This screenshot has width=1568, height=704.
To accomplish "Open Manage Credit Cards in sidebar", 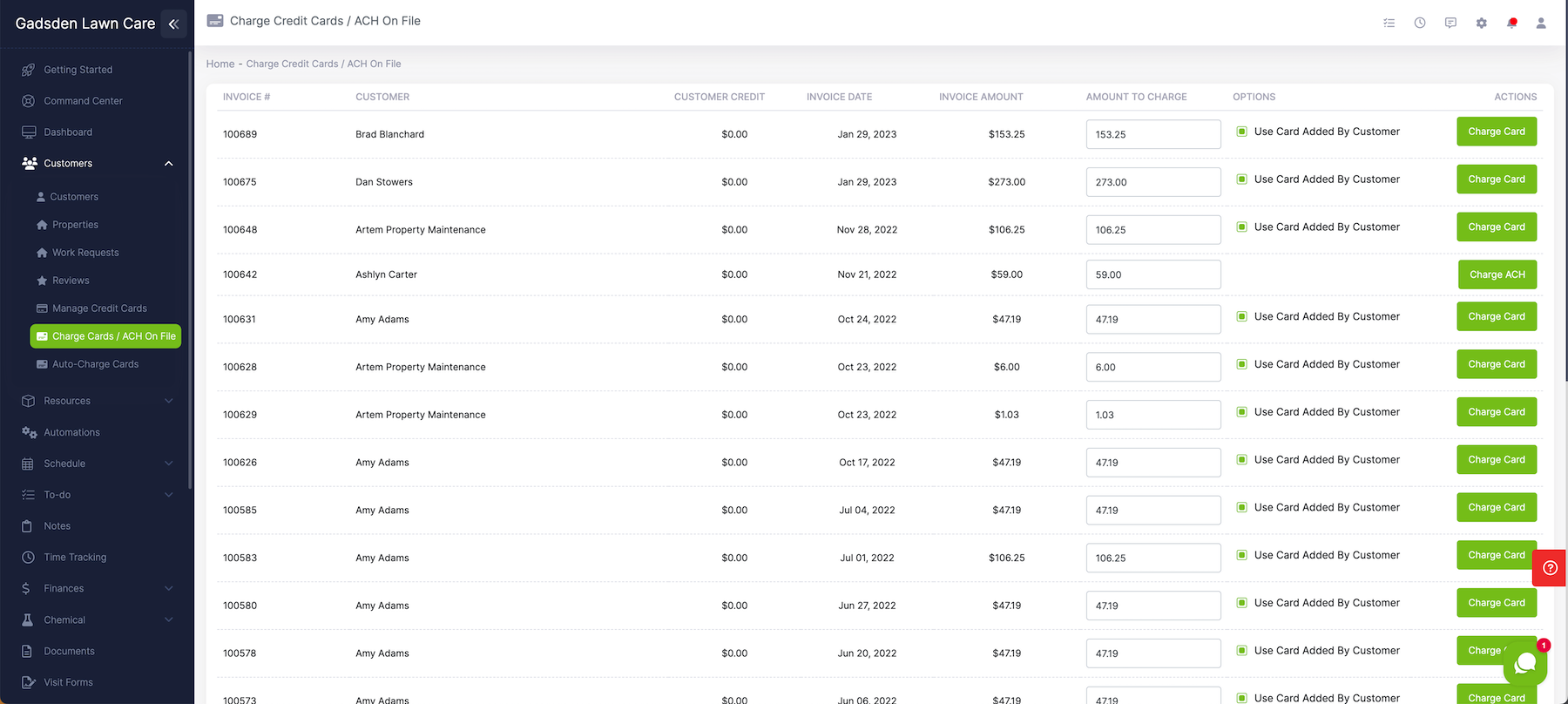I will click(x=98, y=308).
